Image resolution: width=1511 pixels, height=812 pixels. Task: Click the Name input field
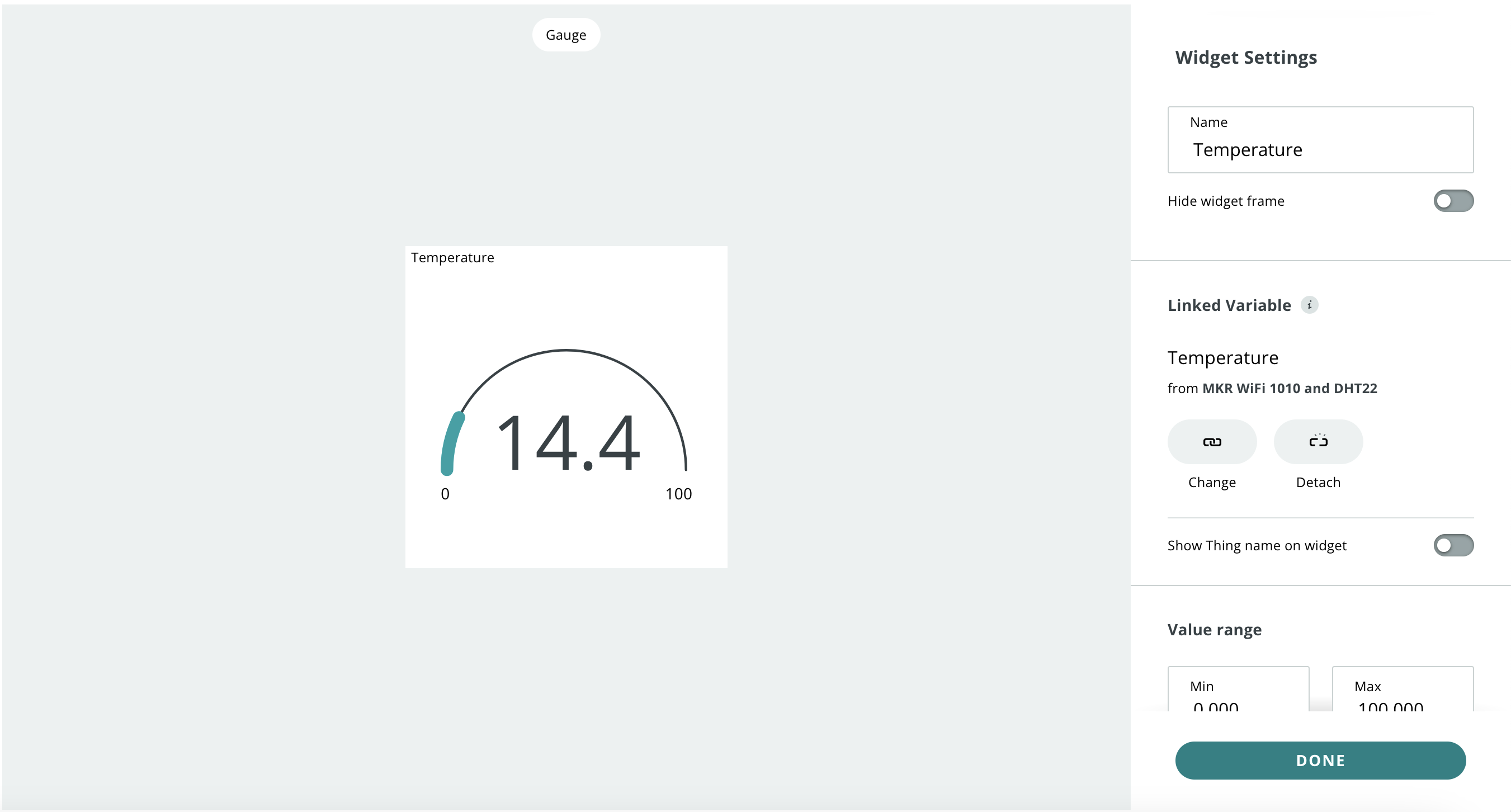pyautogui.click(x=1320, y=150)
